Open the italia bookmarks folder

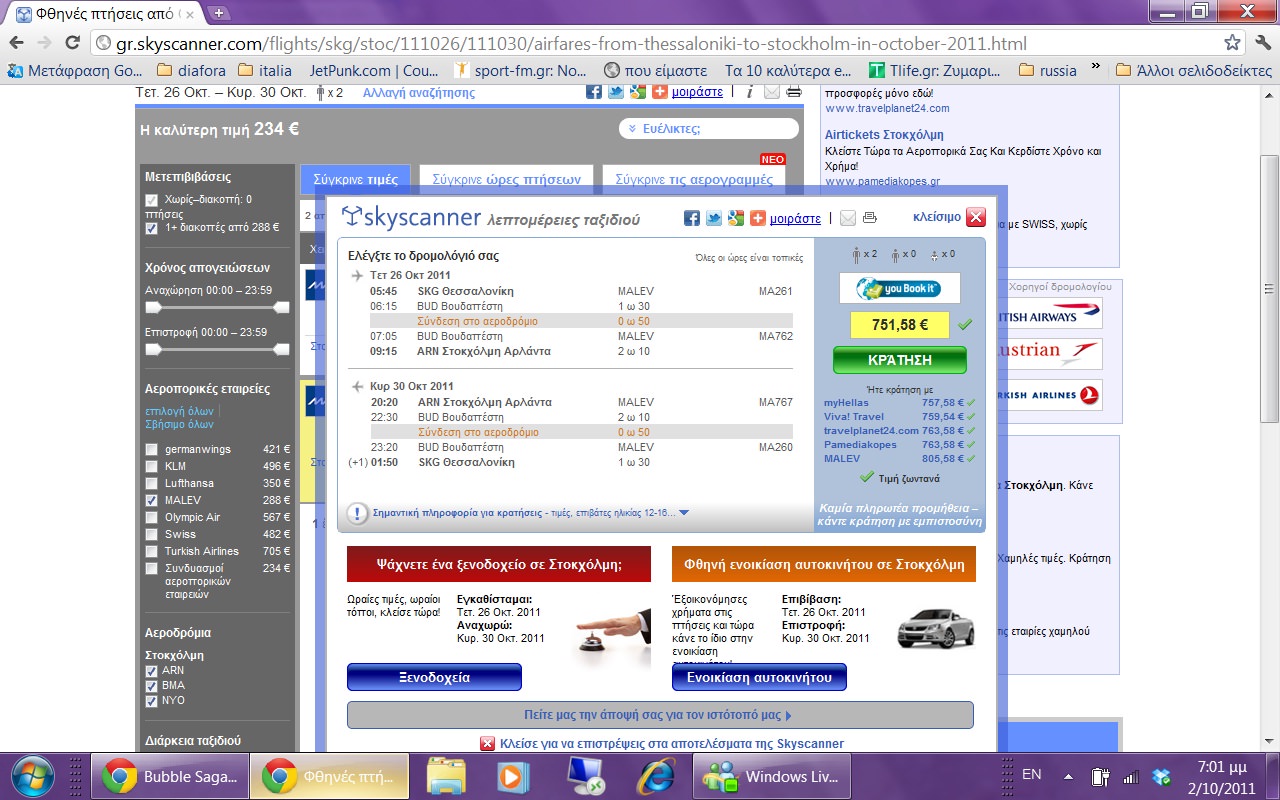(x=265, y=70)
